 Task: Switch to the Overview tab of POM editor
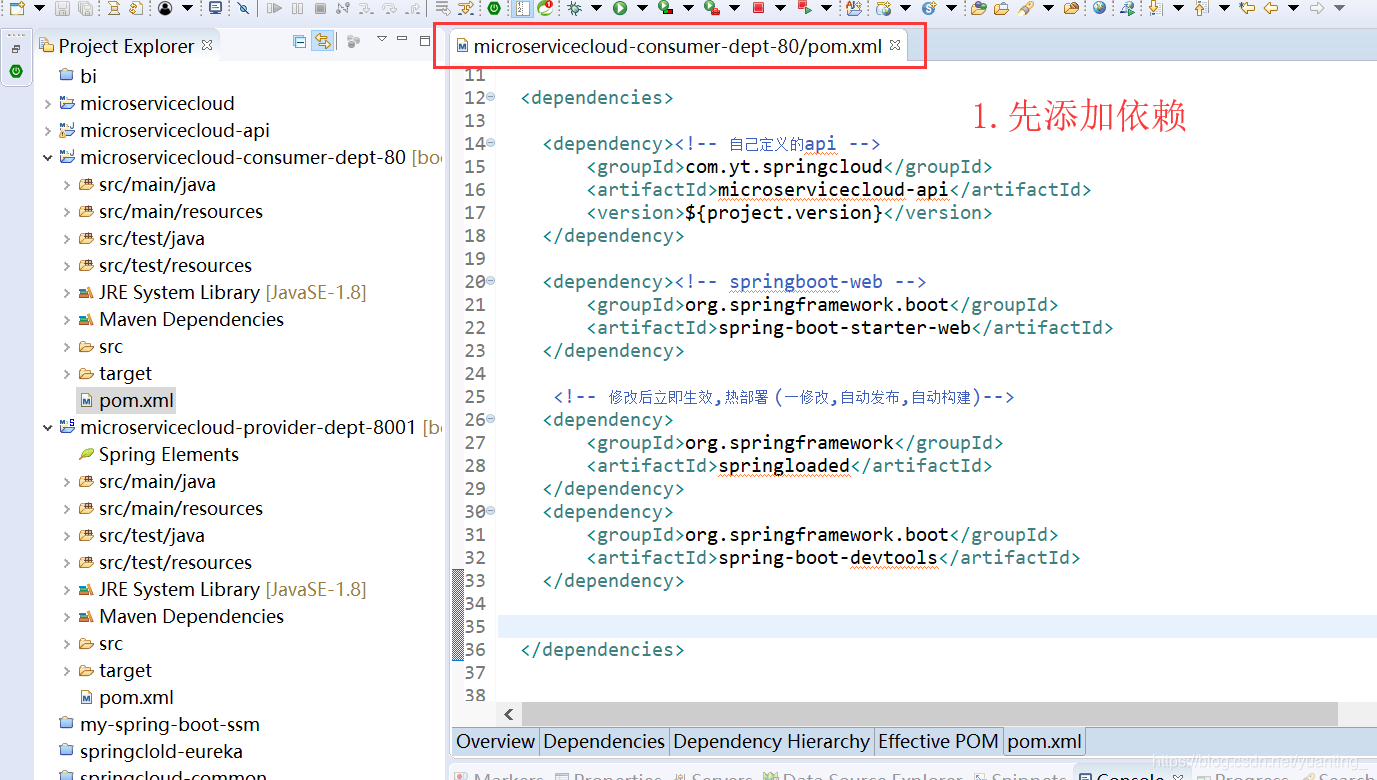[495, 741]
